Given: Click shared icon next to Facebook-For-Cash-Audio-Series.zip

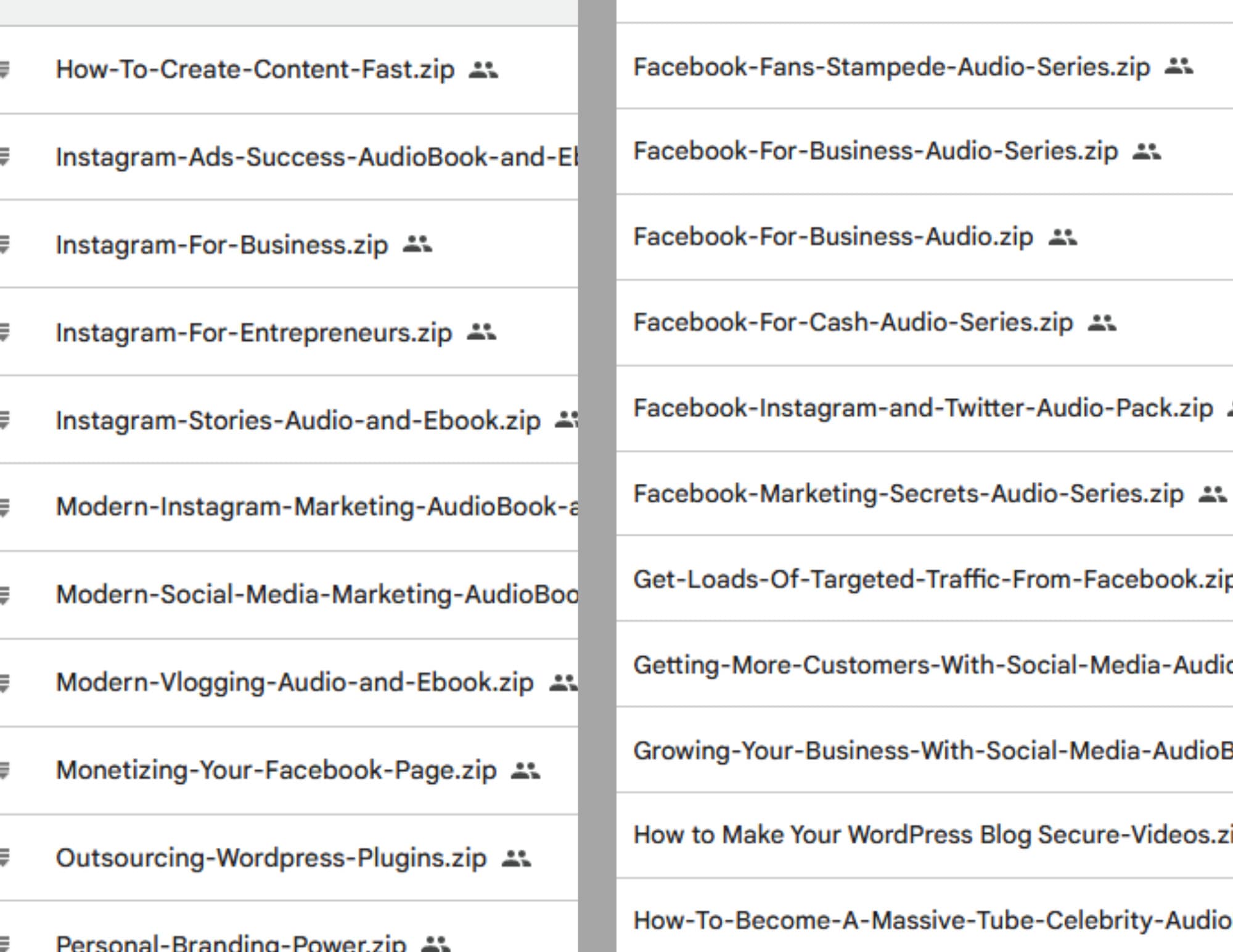Looking at the screenshot, I should [x=1102, y=322].
